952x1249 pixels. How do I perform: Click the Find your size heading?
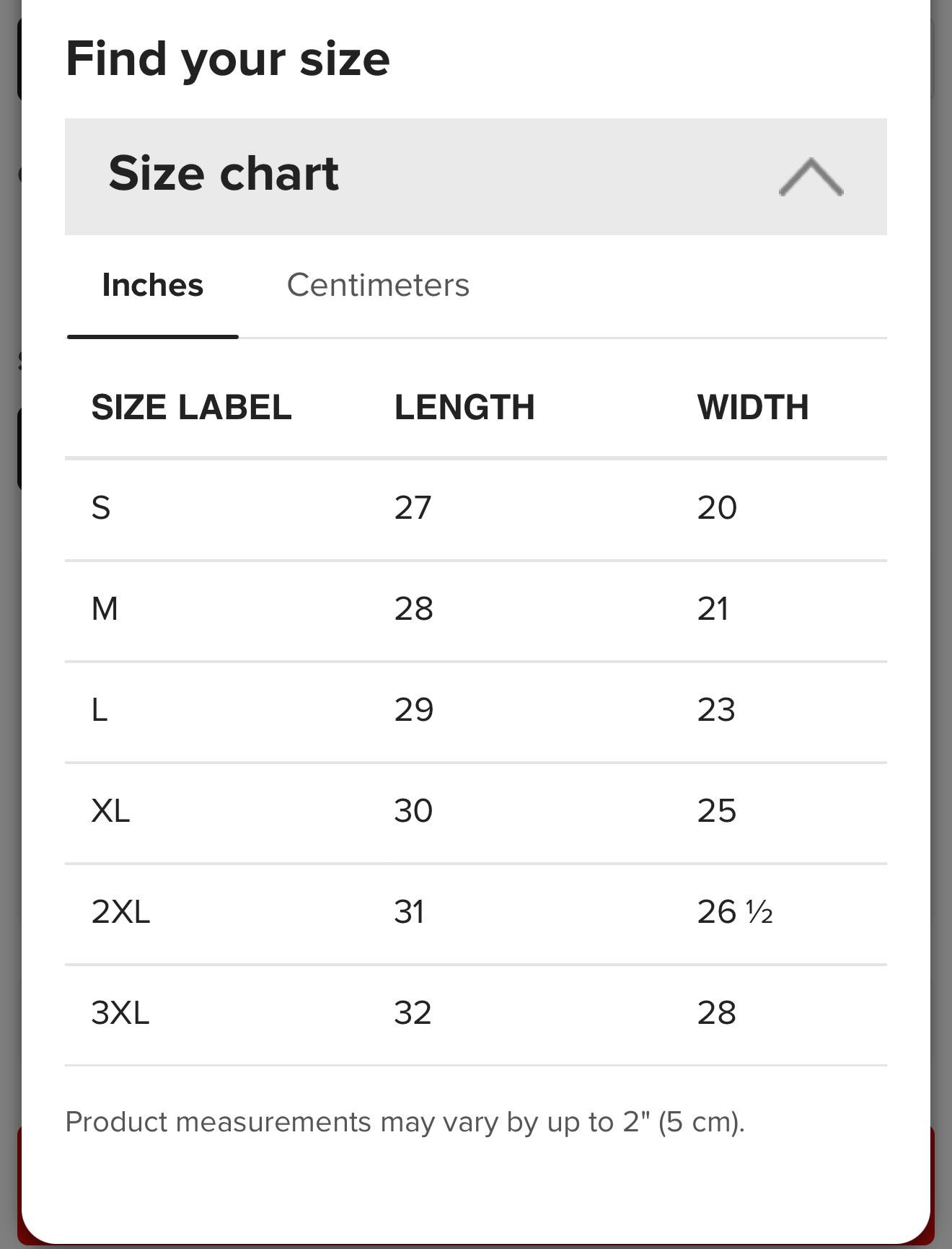228,59
